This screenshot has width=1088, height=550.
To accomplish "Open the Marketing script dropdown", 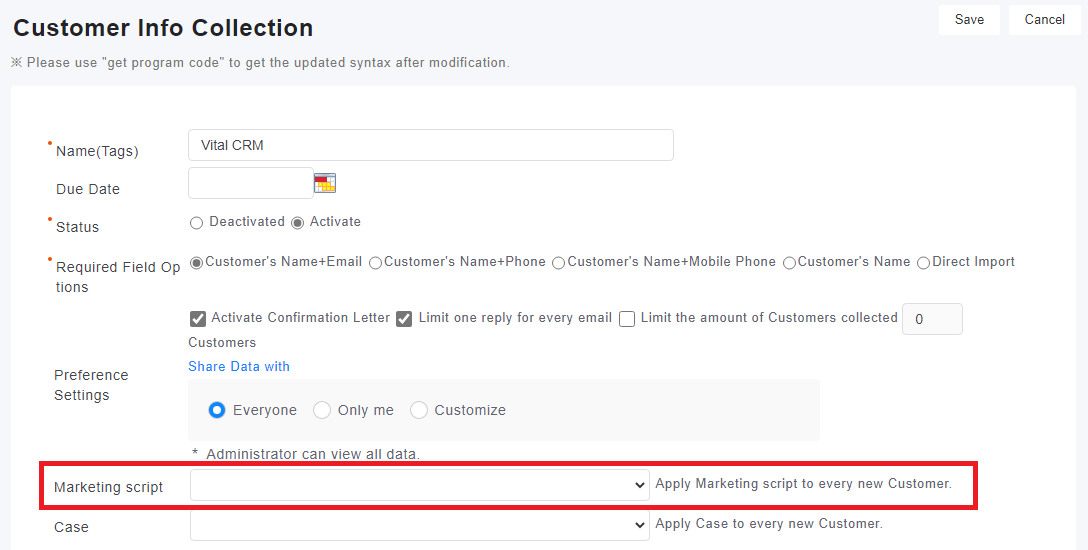I will pyautogui.click(x=419, y=485).
